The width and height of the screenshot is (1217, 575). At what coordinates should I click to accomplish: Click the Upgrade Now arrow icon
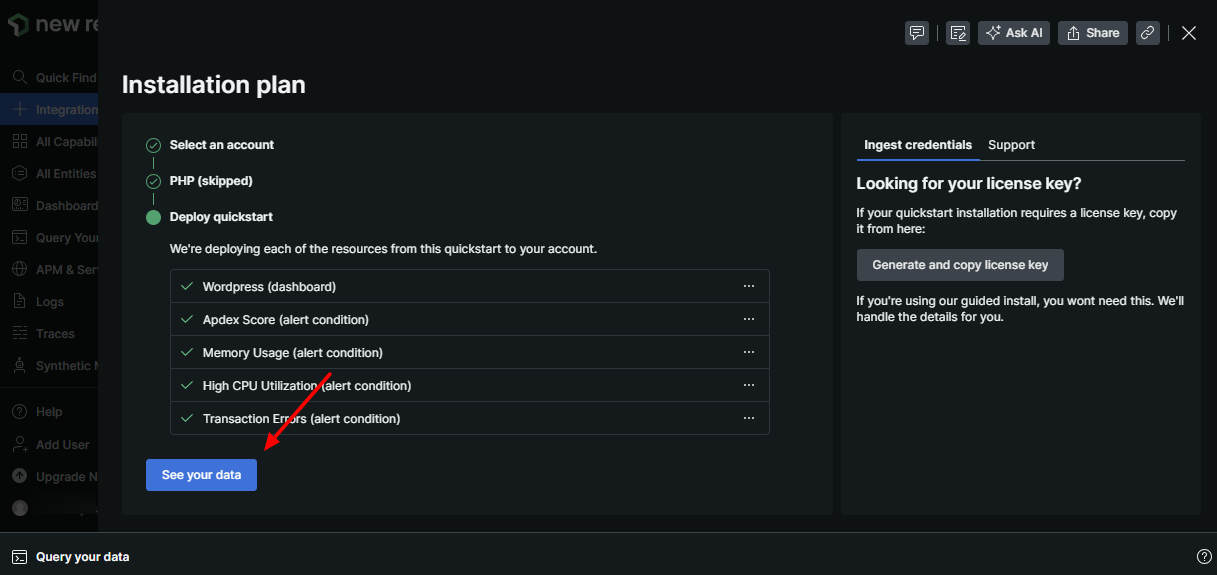coord(19,477)
